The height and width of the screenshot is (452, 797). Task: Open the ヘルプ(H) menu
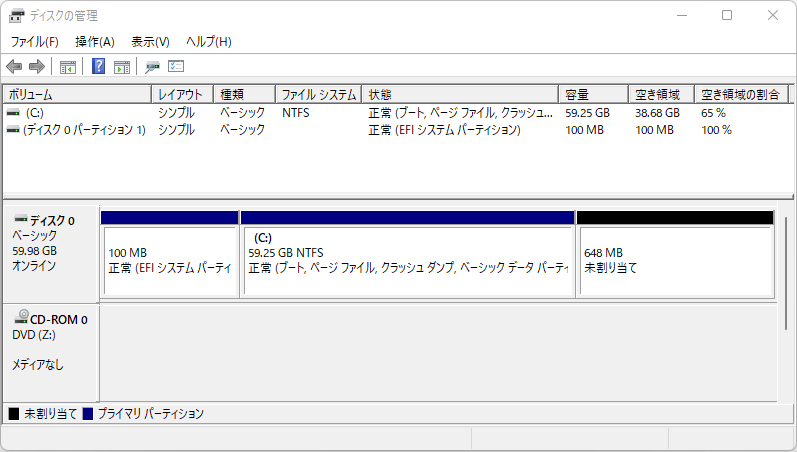[209, 42]
